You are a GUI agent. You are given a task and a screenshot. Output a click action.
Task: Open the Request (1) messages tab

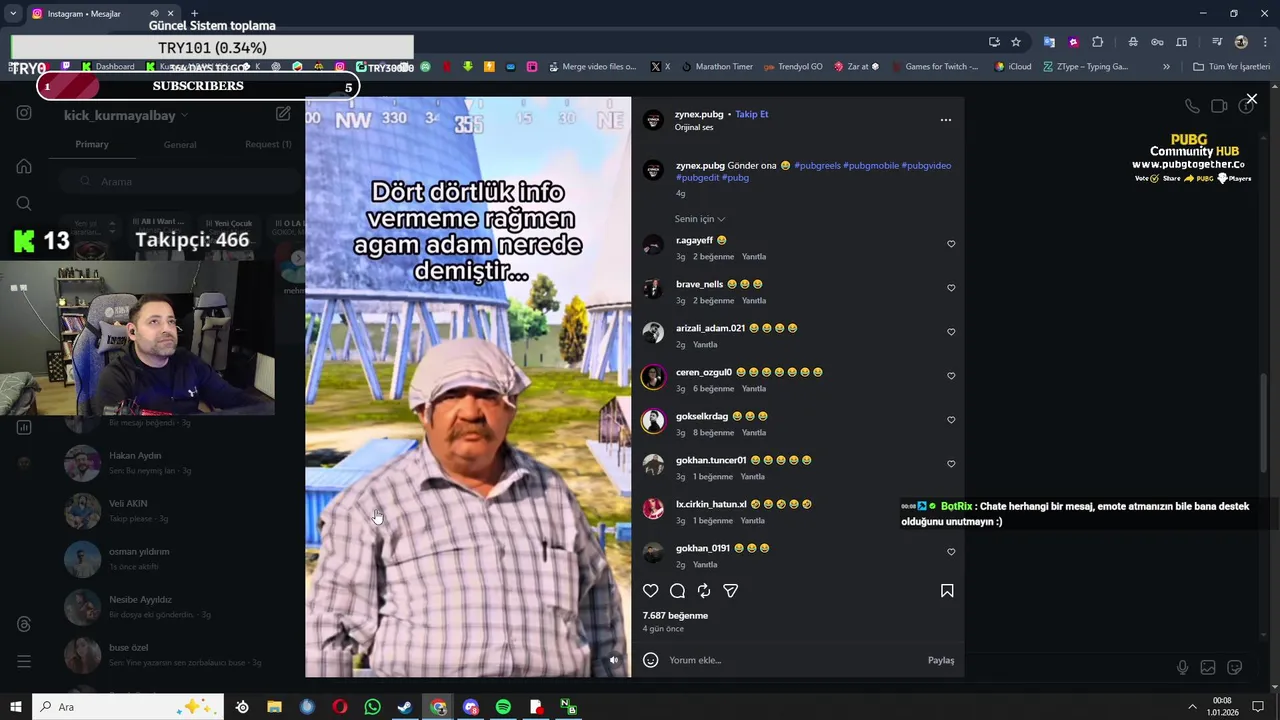[x=268, y=145]
